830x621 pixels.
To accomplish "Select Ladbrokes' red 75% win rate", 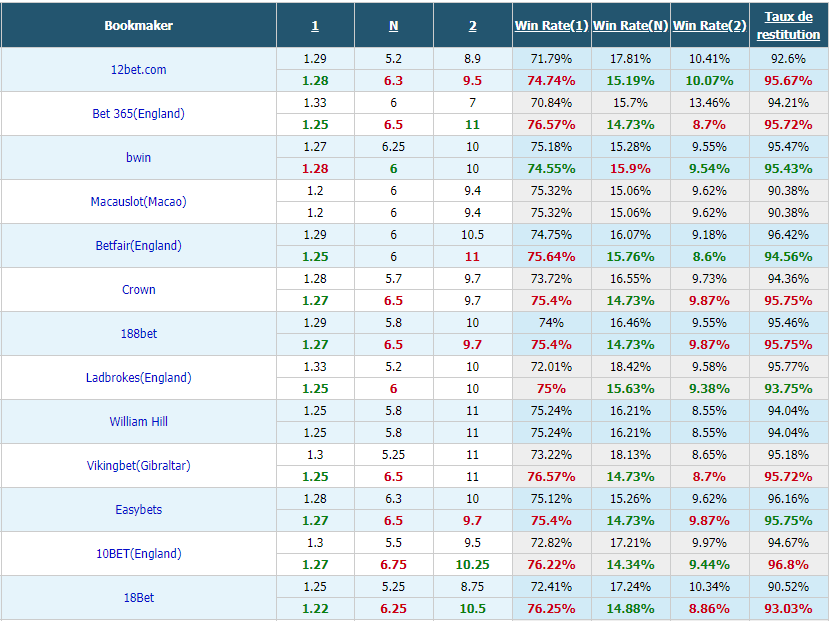I will point(551,389).
